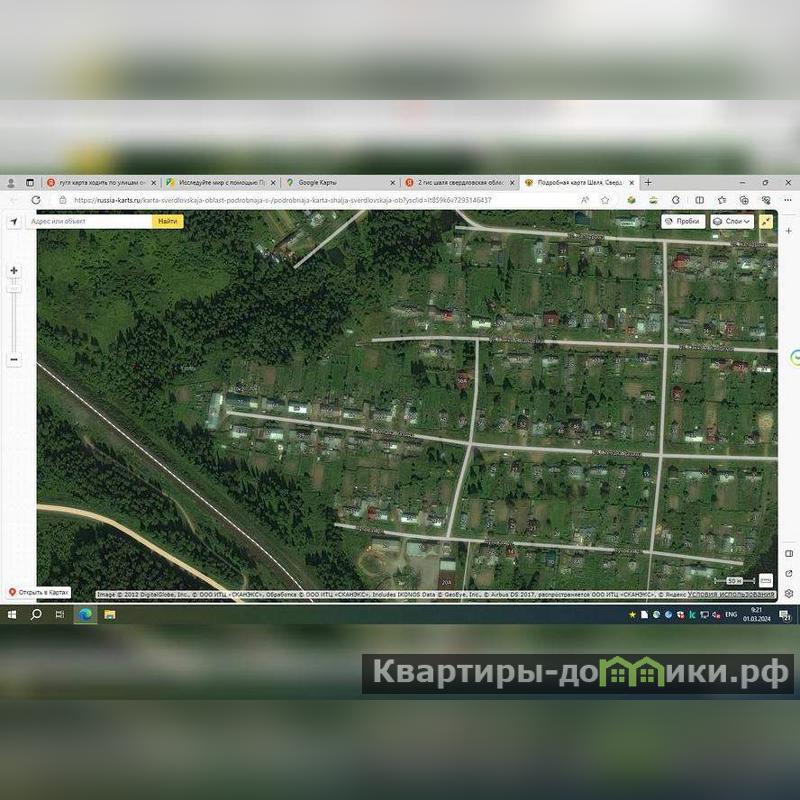This screenshot has width=800, height=800.
Task: Open the map ruler measurement tool
Action: [766, 580]
